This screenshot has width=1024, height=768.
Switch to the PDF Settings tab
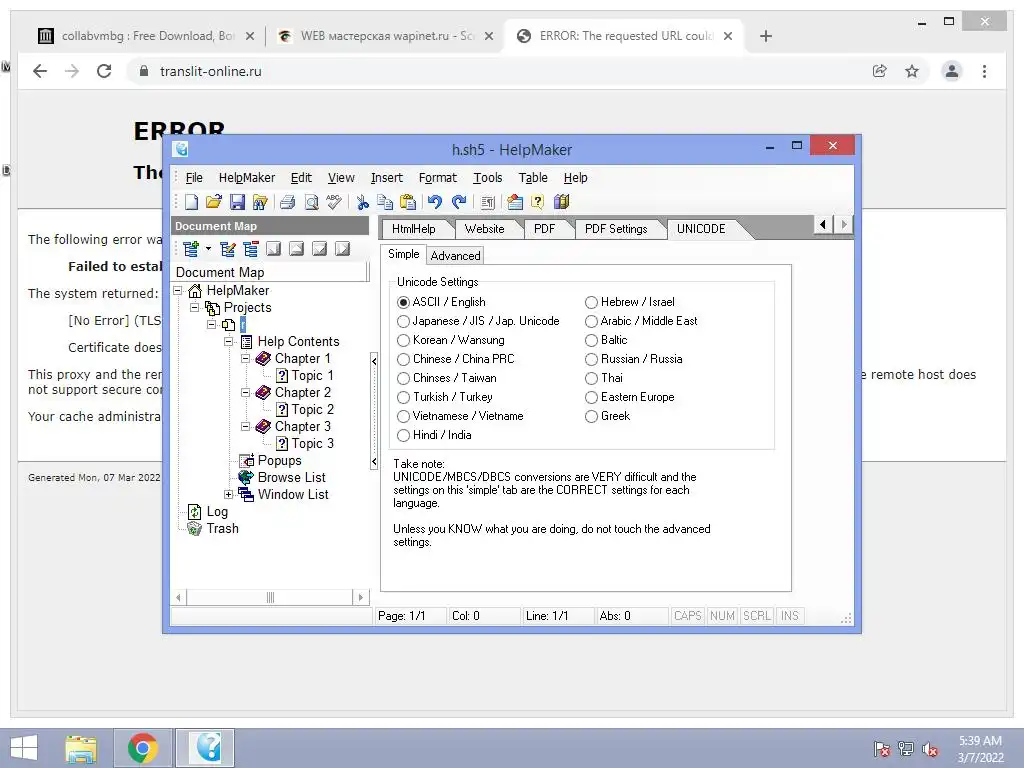616,229
